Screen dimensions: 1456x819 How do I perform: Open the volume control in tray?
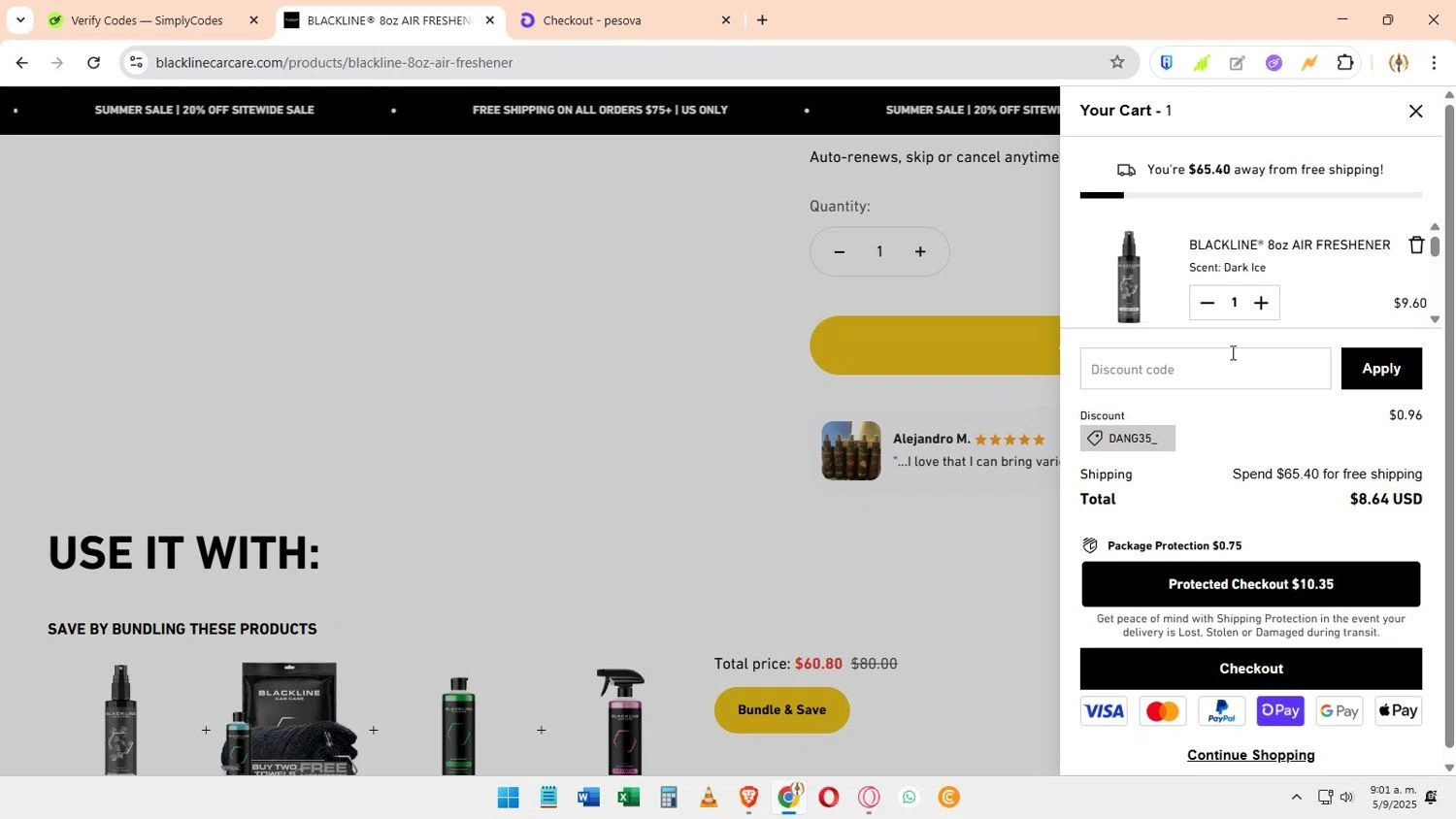pyautogui.click(x=1346, y=798)
